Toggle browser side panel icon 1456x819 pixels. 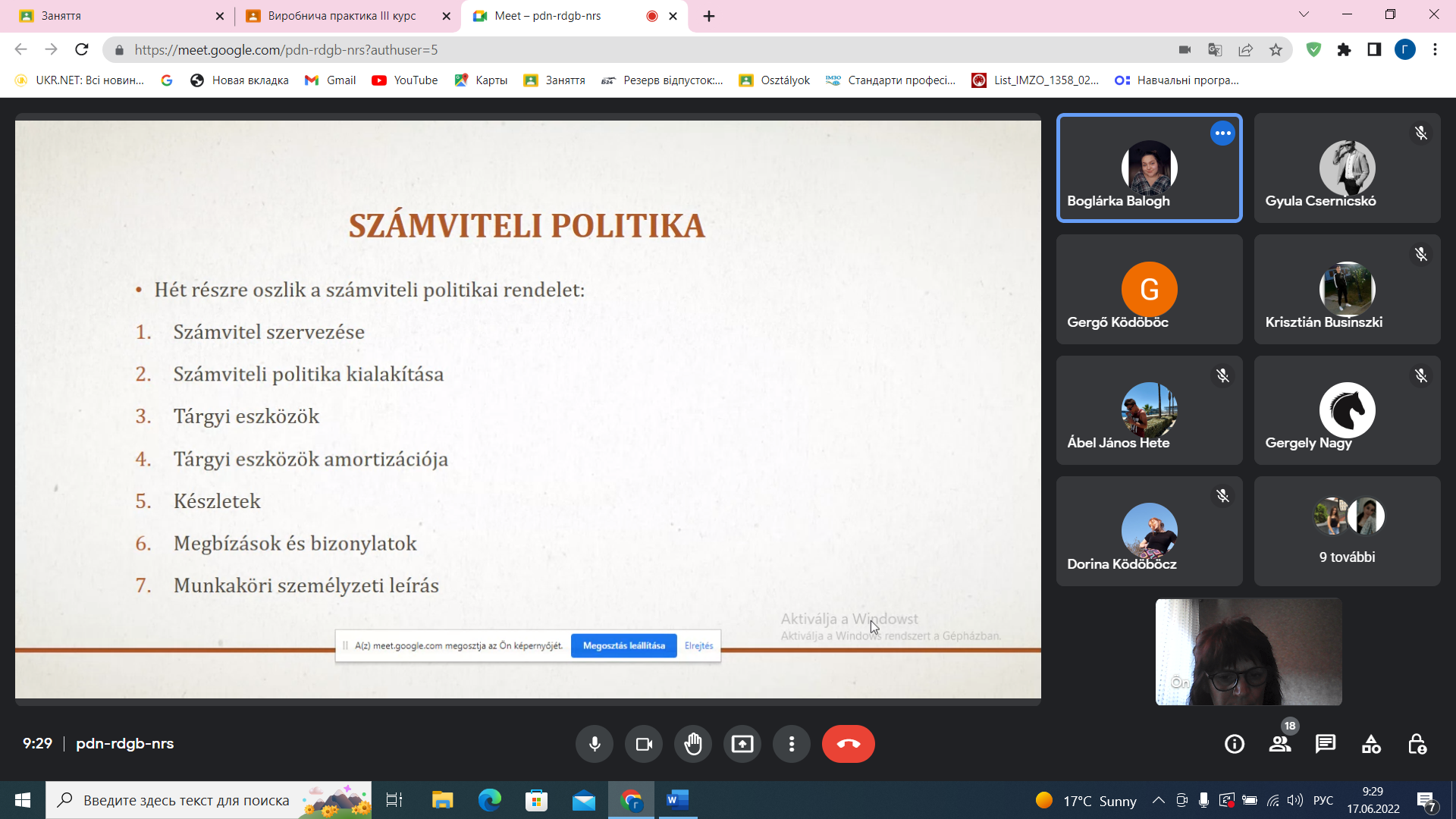[x=1374, y=50]
